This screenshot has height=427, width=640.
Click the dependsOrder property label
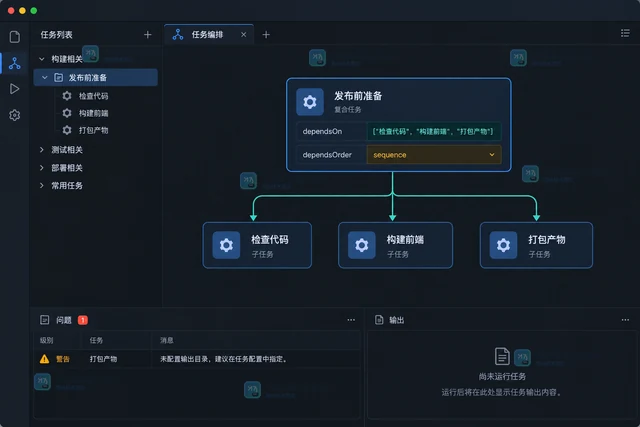[327, 155]
